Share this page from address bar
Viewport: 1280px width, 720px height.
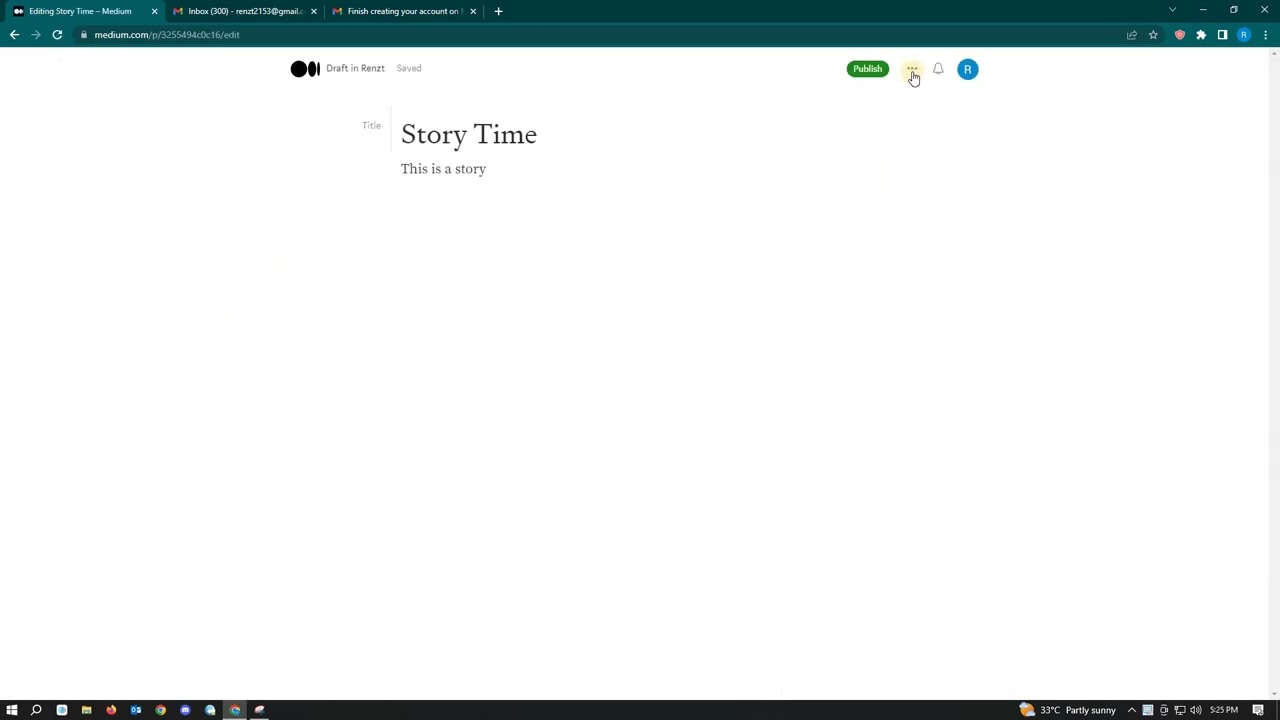(1132, 35)
